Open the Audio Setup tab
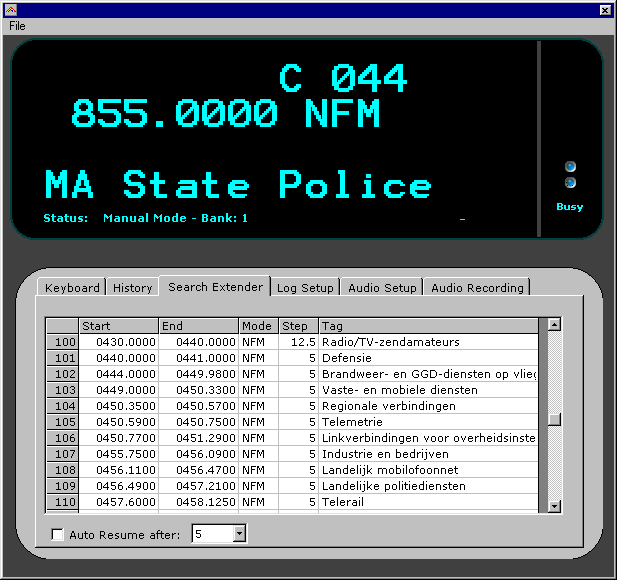The height and width of the screenshot is (580, 617). (382, 288)
